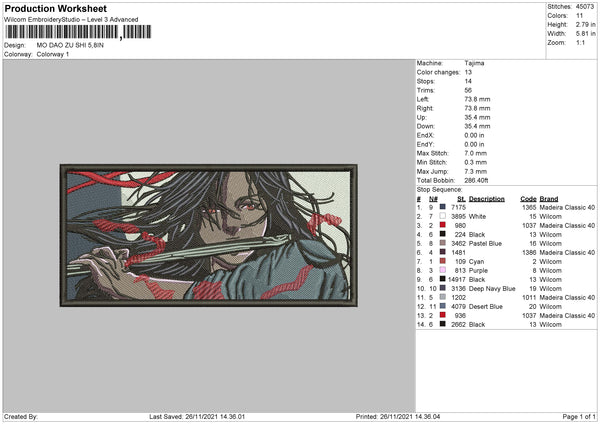Select the 'Colorway 1' value
This screenshot has height=424, width=600.
[53, 54]
